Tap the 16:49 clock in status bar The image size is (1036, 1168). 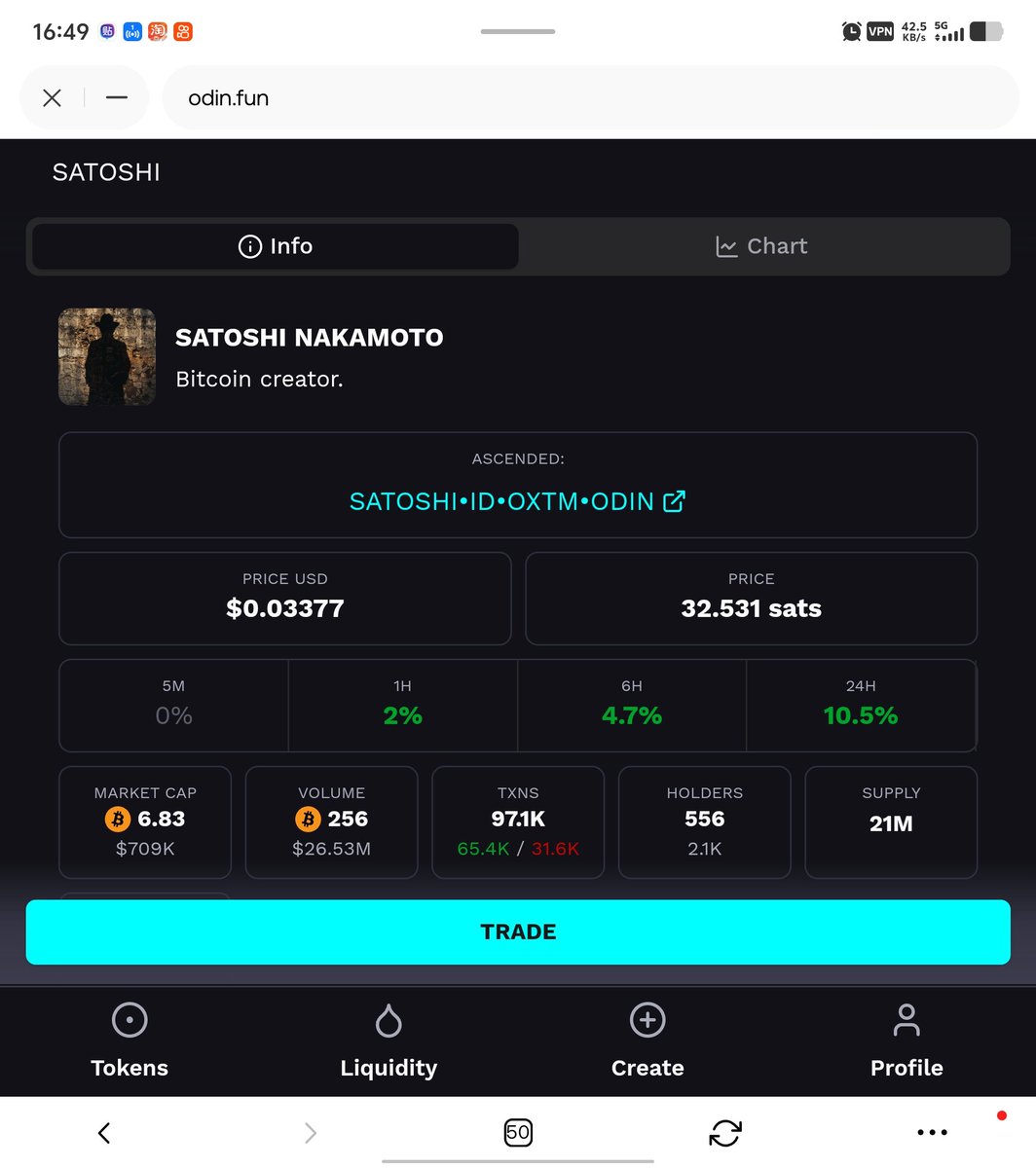pyautogui.click(x=60, y=31)
